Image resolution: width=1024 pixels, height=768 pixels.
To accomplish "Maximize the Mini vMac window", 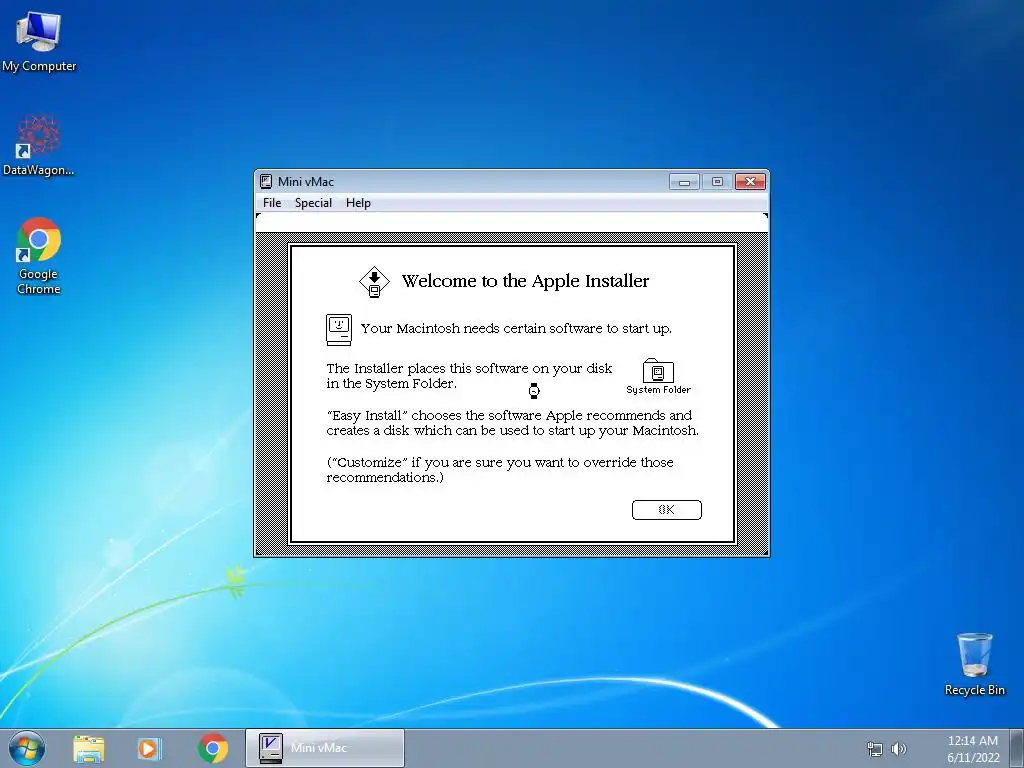I will (717, 182).
